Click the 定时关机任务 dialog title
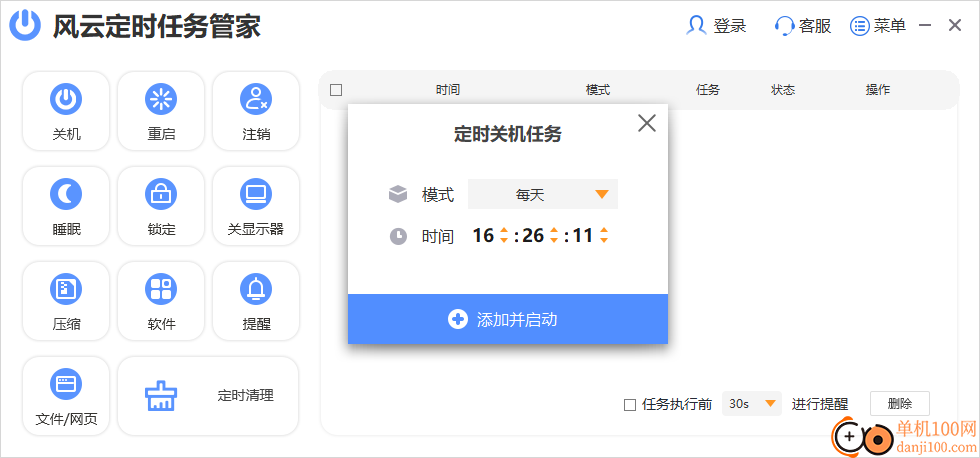The image size is (980, 458). pos(508,134)
